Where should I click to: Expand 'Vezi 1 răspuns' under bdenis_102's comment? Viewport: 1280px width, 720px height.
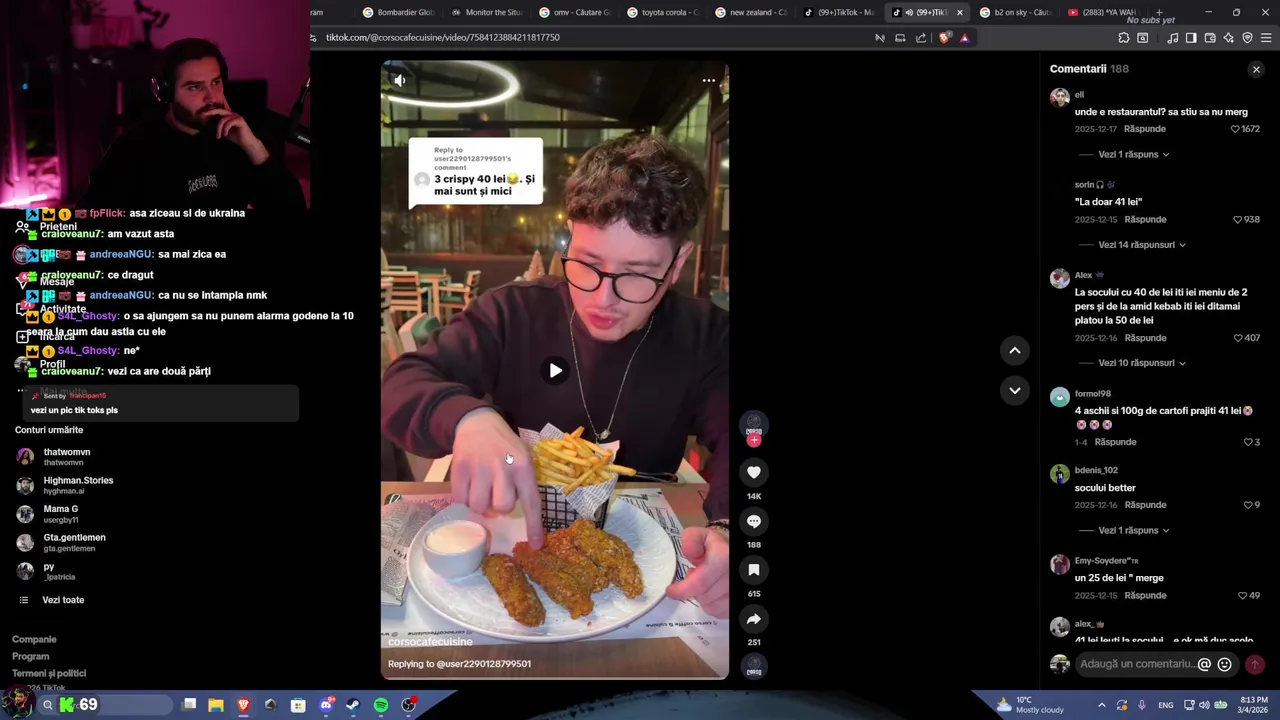click(1134, 530)
